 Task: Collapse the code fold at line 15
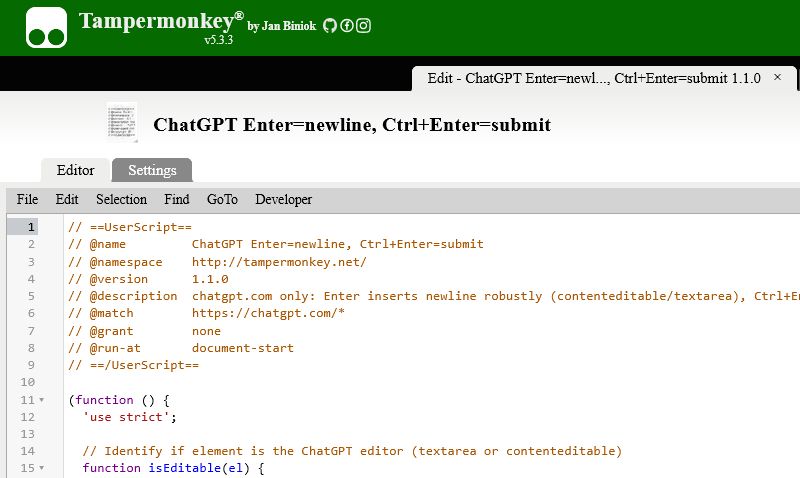tap(42, 468)
